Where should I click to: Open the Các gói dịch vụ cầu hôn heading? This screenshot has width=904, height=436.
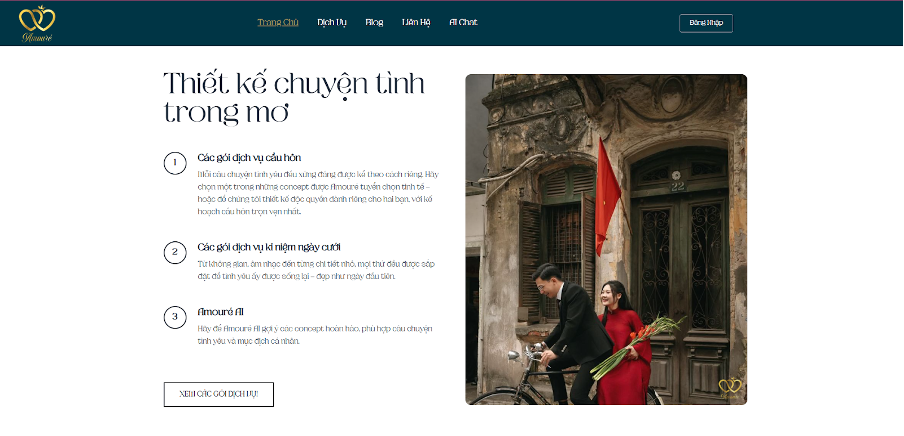tap(249, 157)
